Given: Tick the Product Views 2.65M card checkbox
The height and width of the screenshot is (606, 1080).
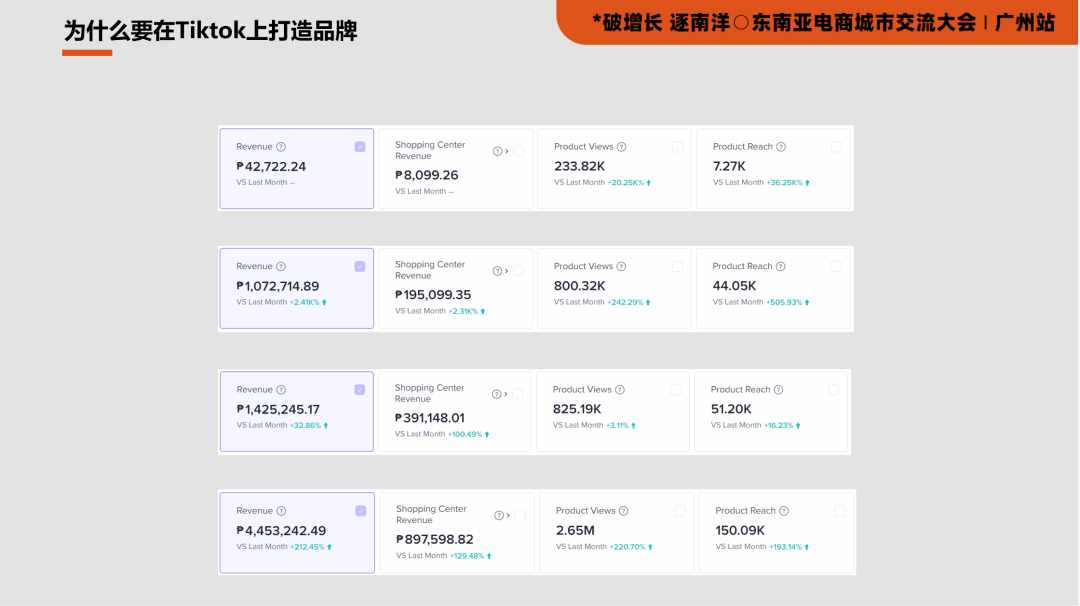Looking at the screenshot, I should point(680,511).
